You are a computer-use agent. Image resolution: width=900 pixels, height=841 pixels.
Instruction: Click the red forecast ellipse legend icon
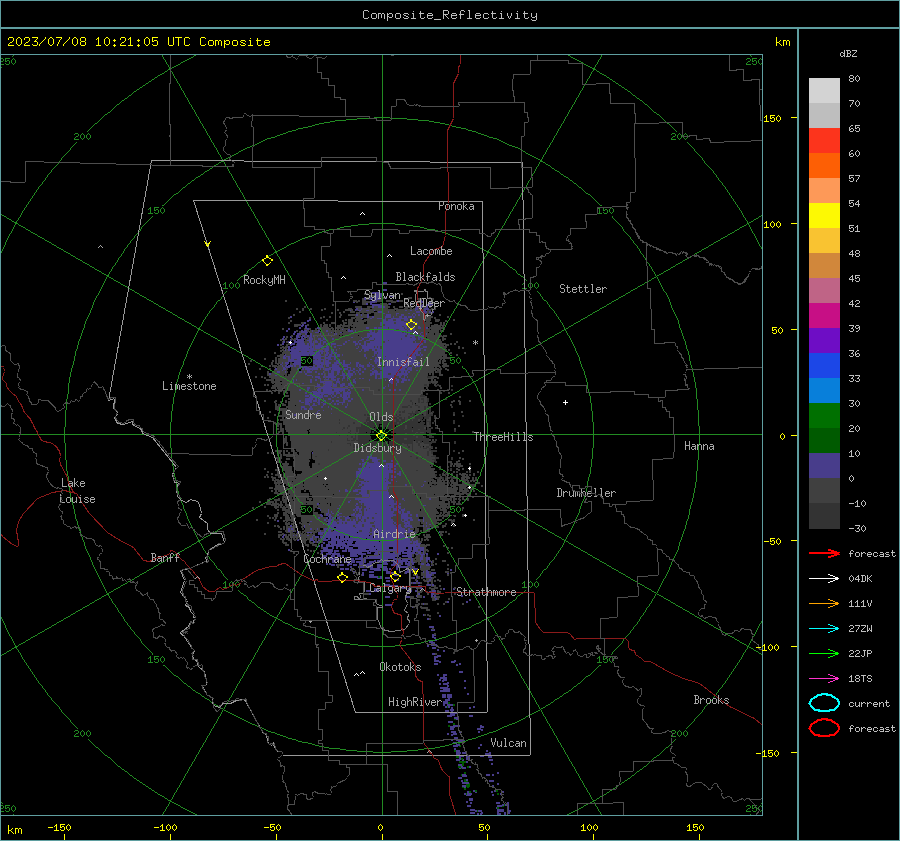click(824, 728)
